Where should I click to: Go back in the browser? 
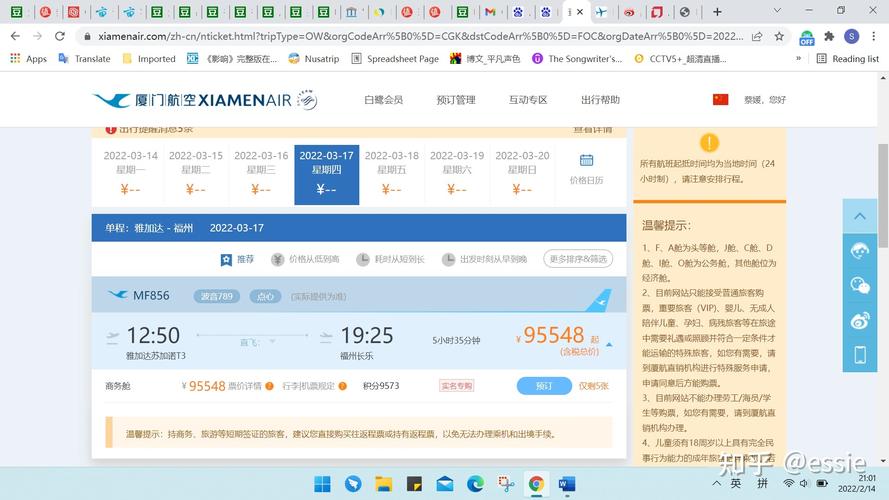pos(15,36)
